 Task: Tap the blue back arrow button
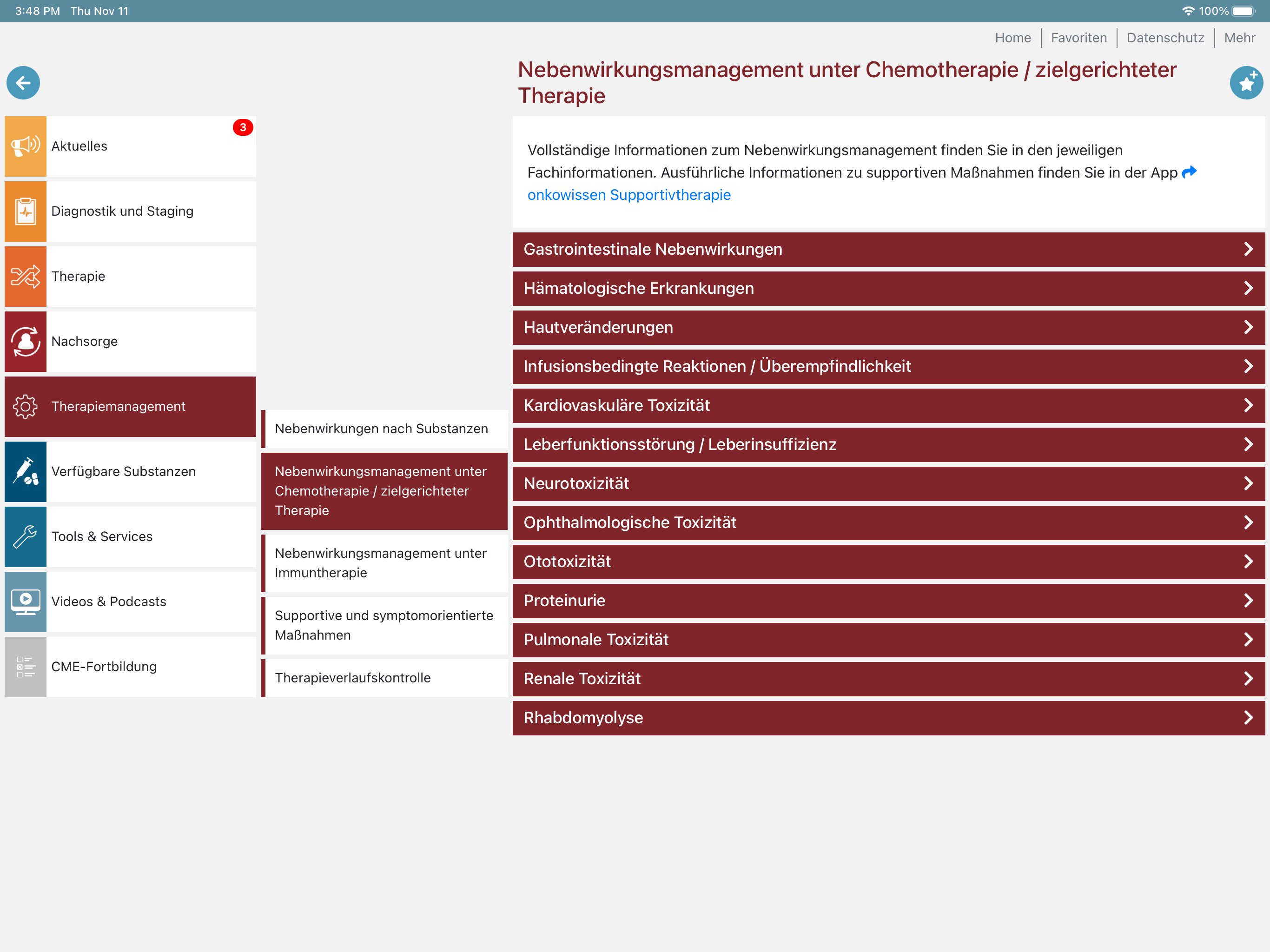[x=23, y=83]
